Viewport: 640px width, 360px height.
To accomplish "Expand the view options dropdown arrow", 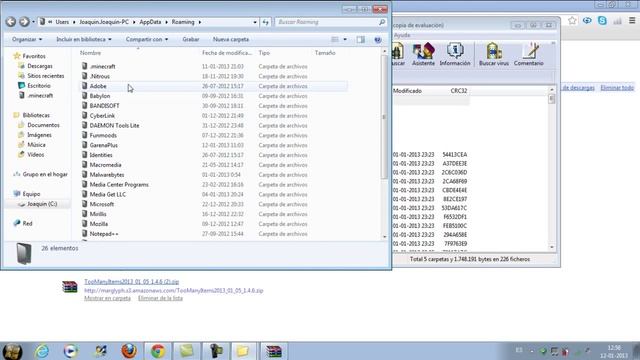I will click(x=345, y=40).
